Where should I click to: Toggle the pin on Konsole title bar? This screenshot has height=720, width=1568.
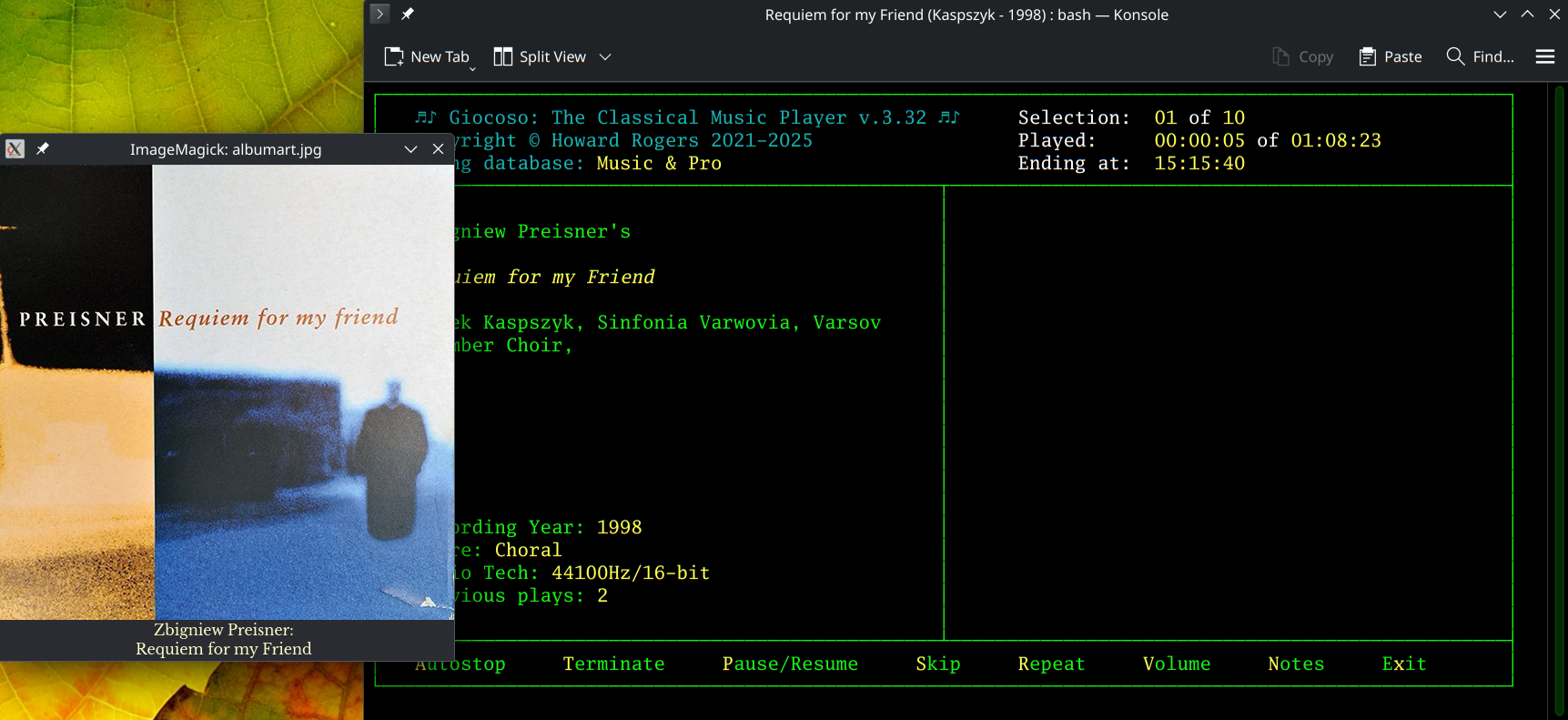coord(408,14)
